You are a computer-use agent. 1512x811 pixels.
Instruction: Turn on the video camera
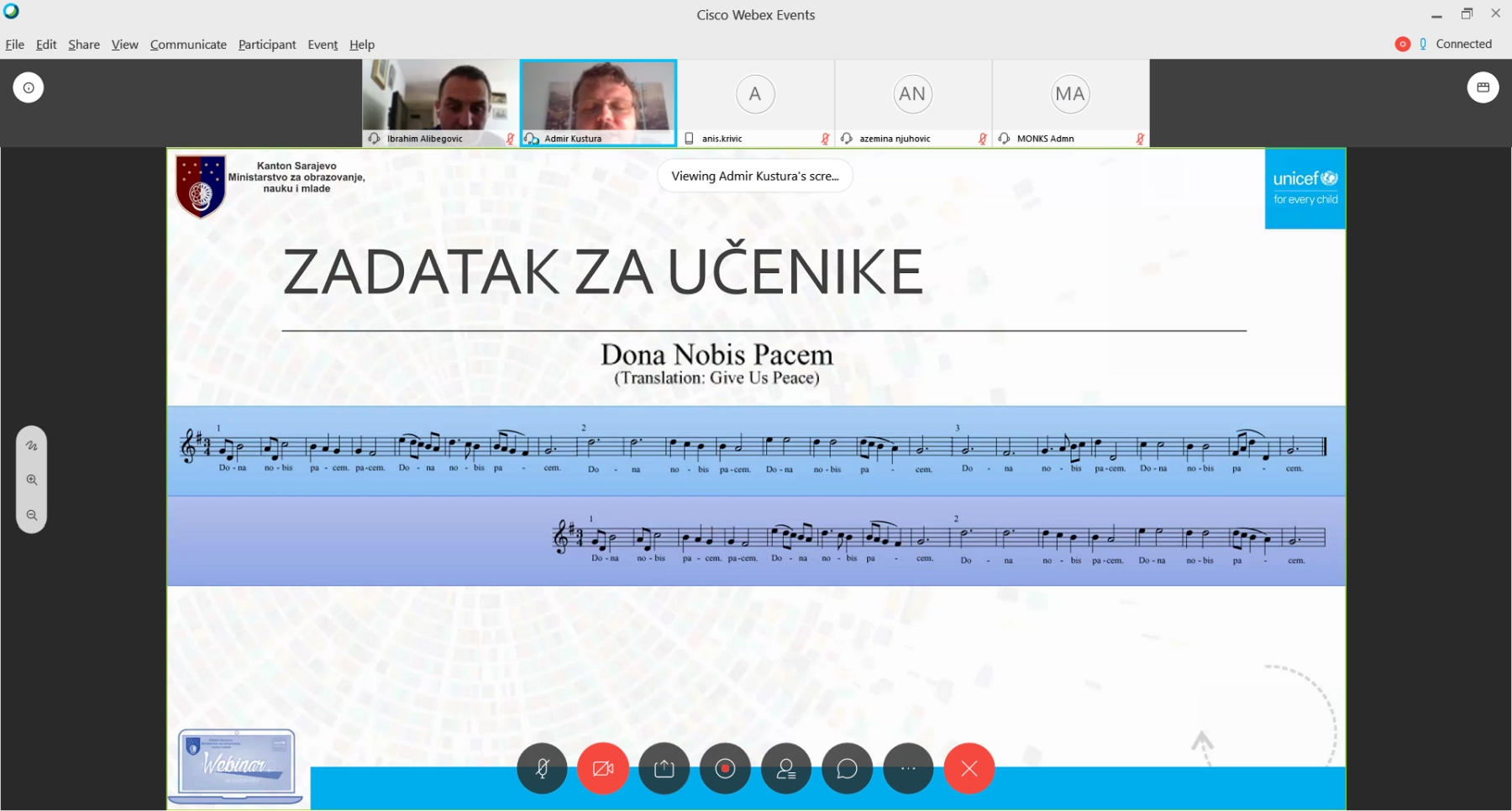603,768
